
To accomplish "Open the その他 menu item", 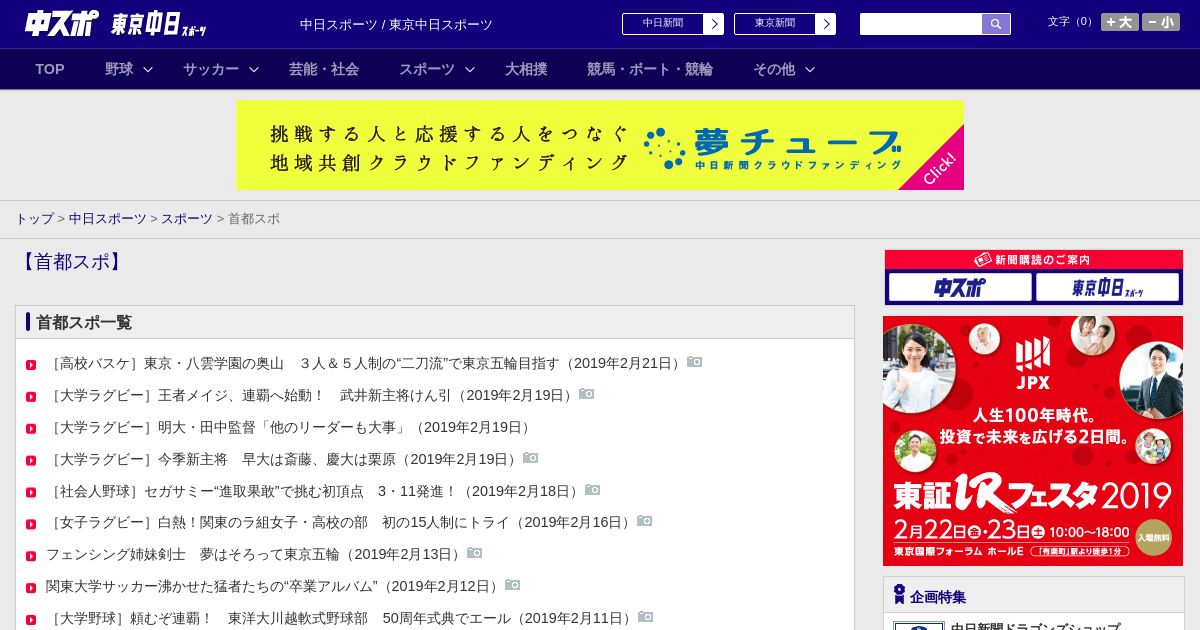I will 774,69.
